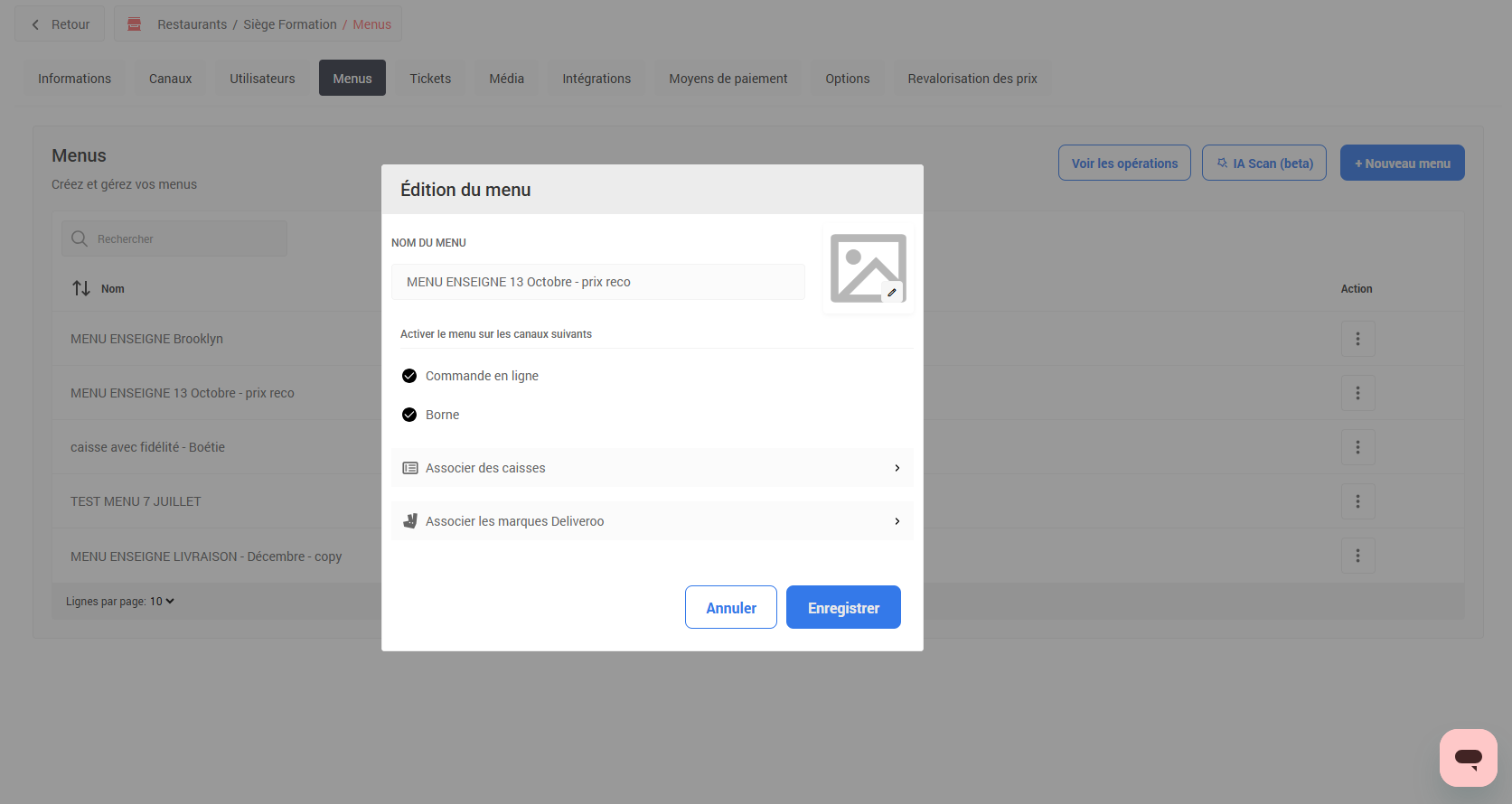
Task: Click the chat support bubble icon
Action: point(1468,758)
